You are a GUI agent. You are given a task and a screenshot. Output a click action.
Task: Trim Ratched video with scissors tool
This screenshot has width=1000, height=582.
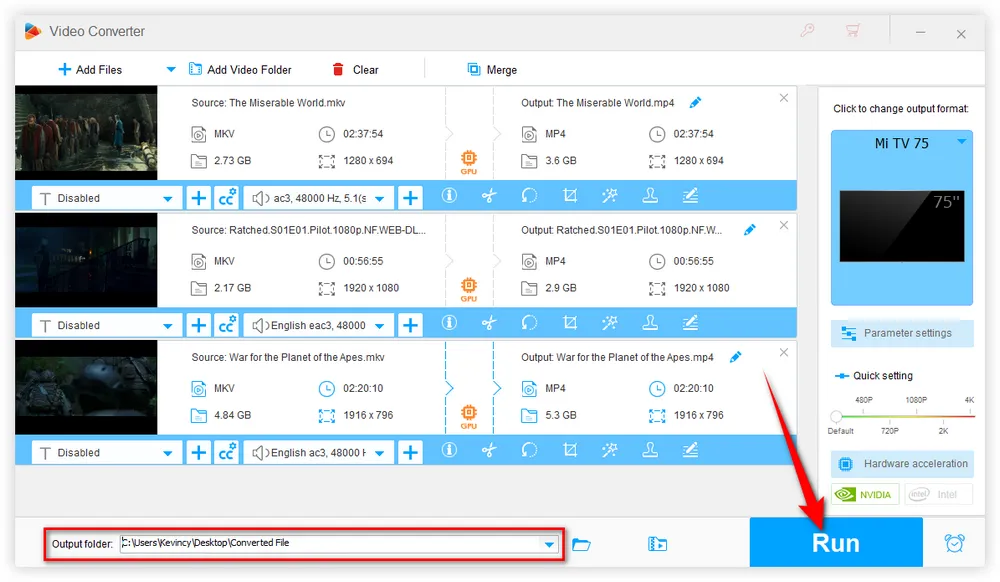point(489,323)
